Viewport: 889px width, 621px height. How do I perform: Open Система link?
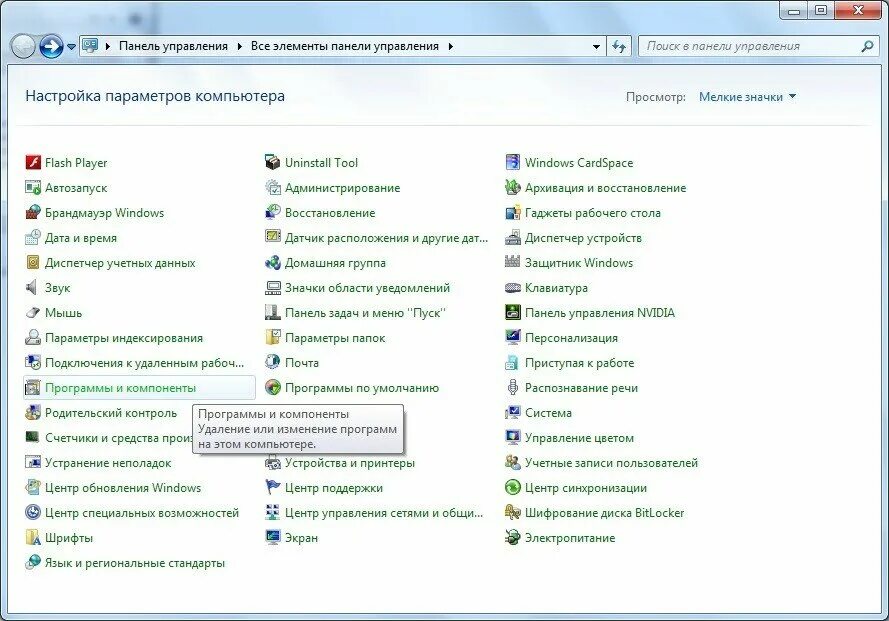tap(548, 413)
